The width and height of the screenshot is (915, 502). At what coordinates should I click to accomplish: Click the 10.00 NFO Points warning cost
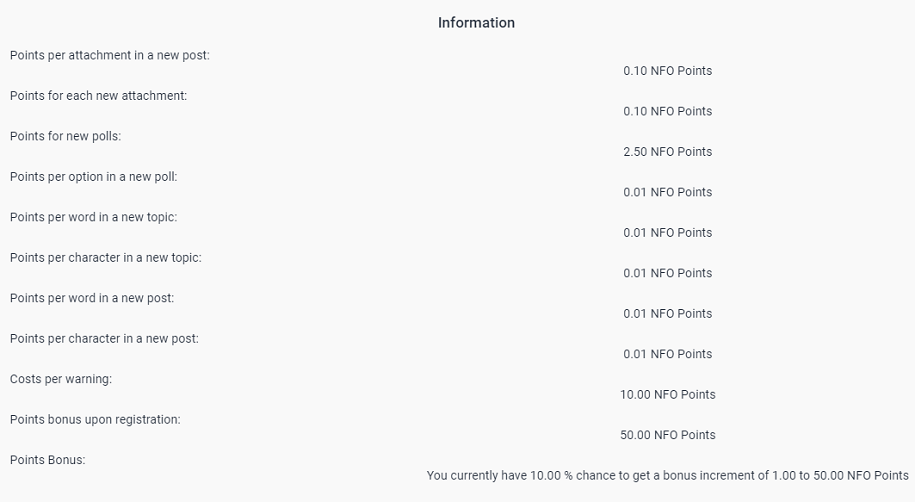(668, 395)
